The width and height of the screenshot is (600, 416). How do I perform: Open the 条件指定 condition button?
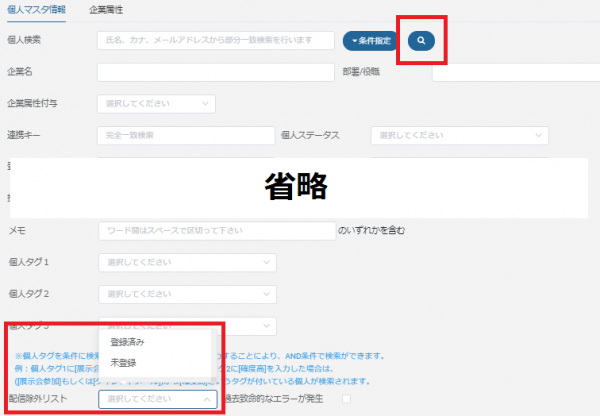tap(370, 41)
